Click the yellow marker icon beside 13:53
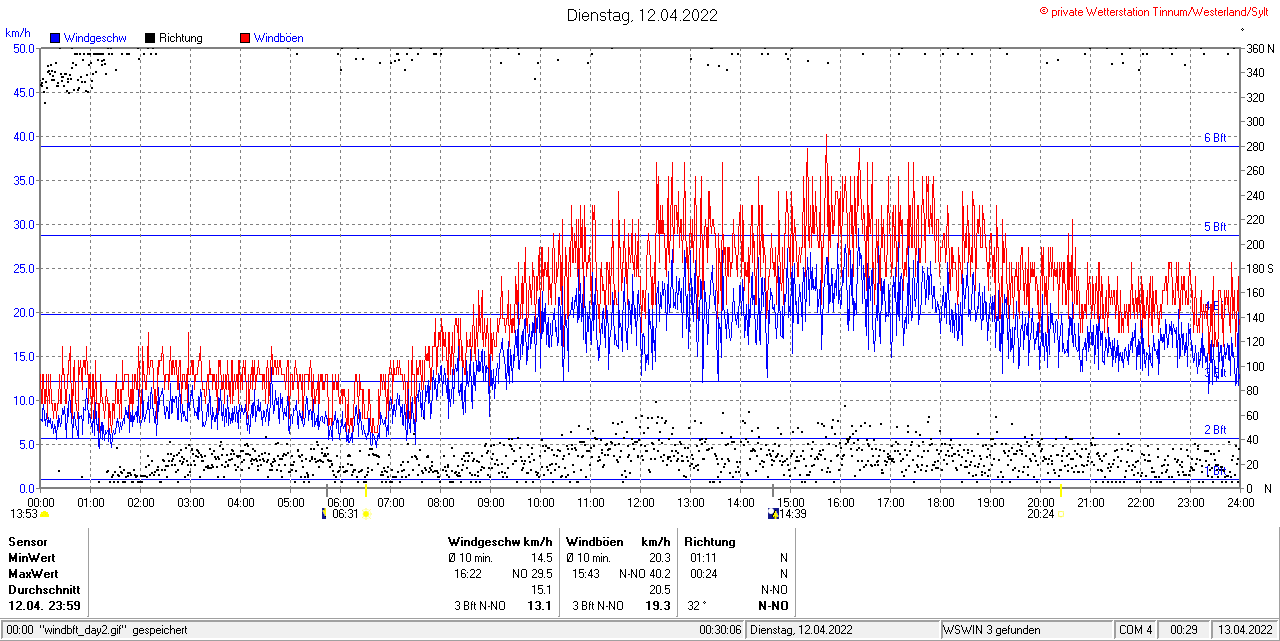 [x=45, y=514]
